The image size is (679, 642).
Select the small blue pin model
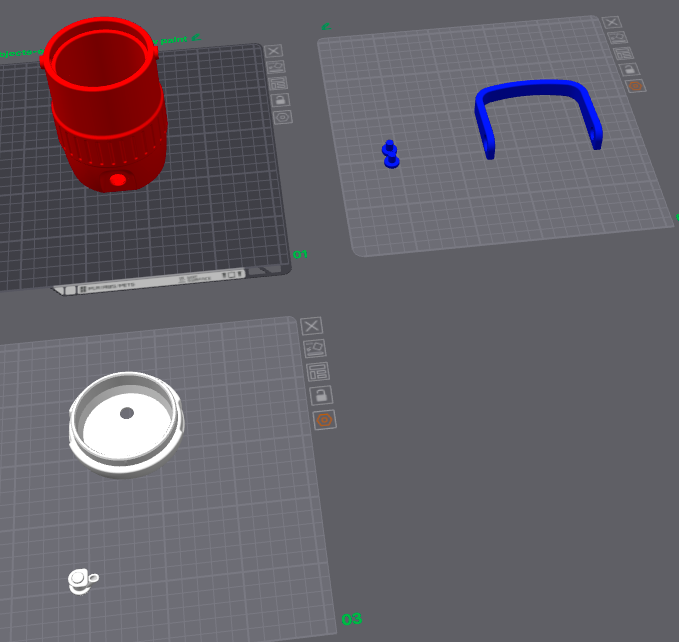tap(391, 154)
